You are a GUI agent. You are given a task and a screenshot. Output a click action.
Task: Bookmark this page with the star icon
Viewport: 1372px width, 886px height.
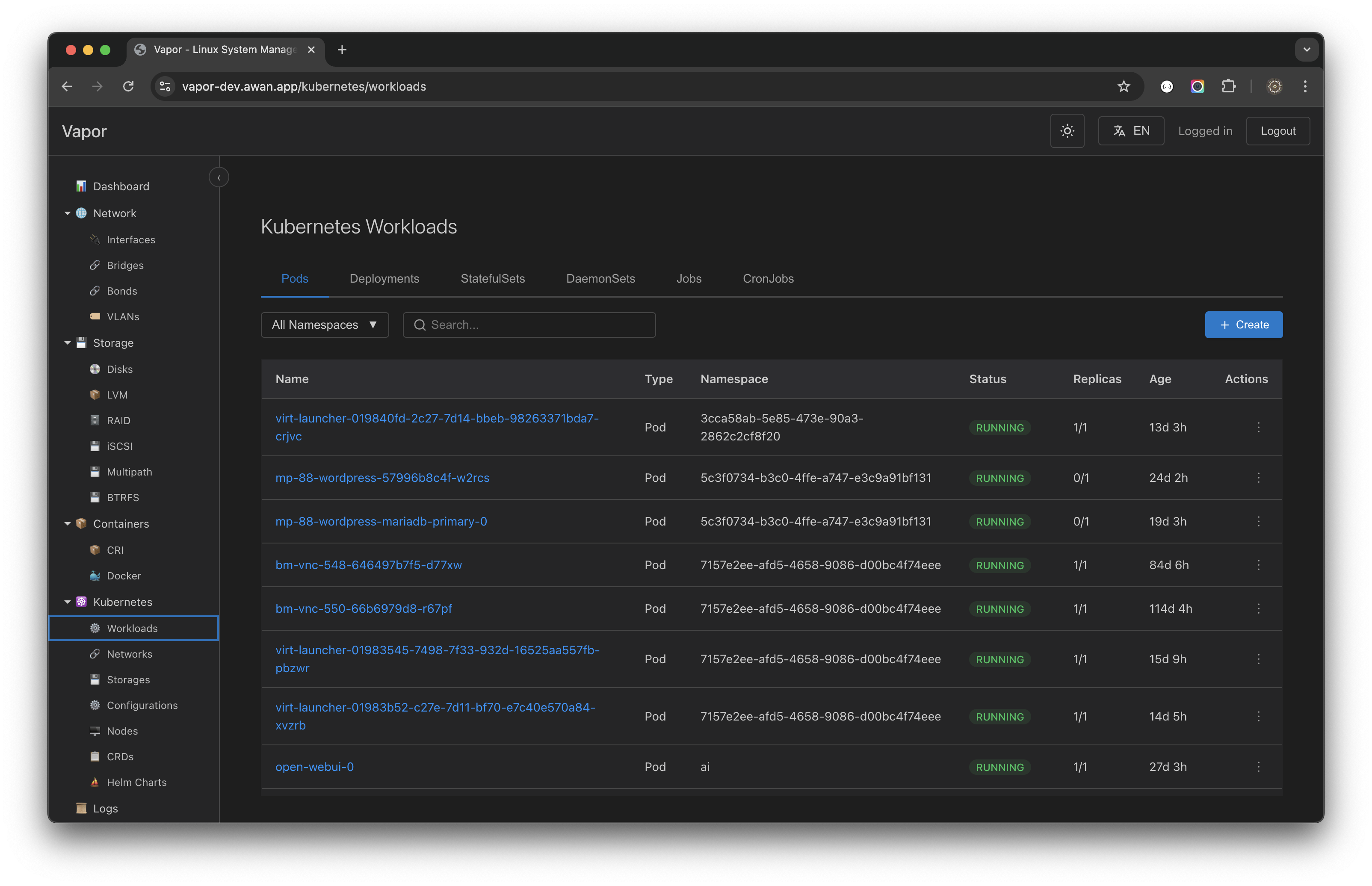click(x=1123, y=86)
